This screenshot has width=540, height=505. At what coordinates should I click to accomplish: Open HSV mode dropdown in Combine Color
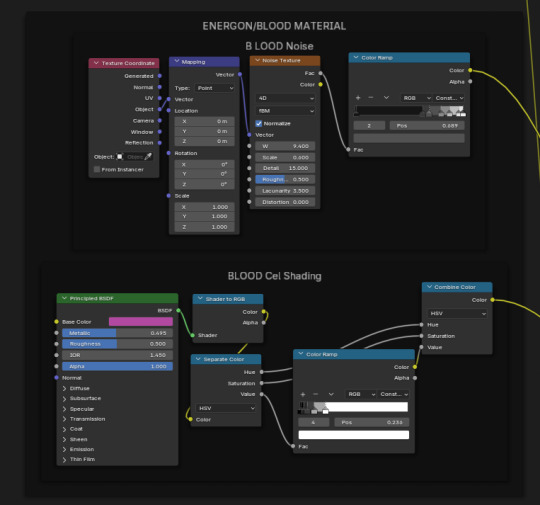click(457, 313)
